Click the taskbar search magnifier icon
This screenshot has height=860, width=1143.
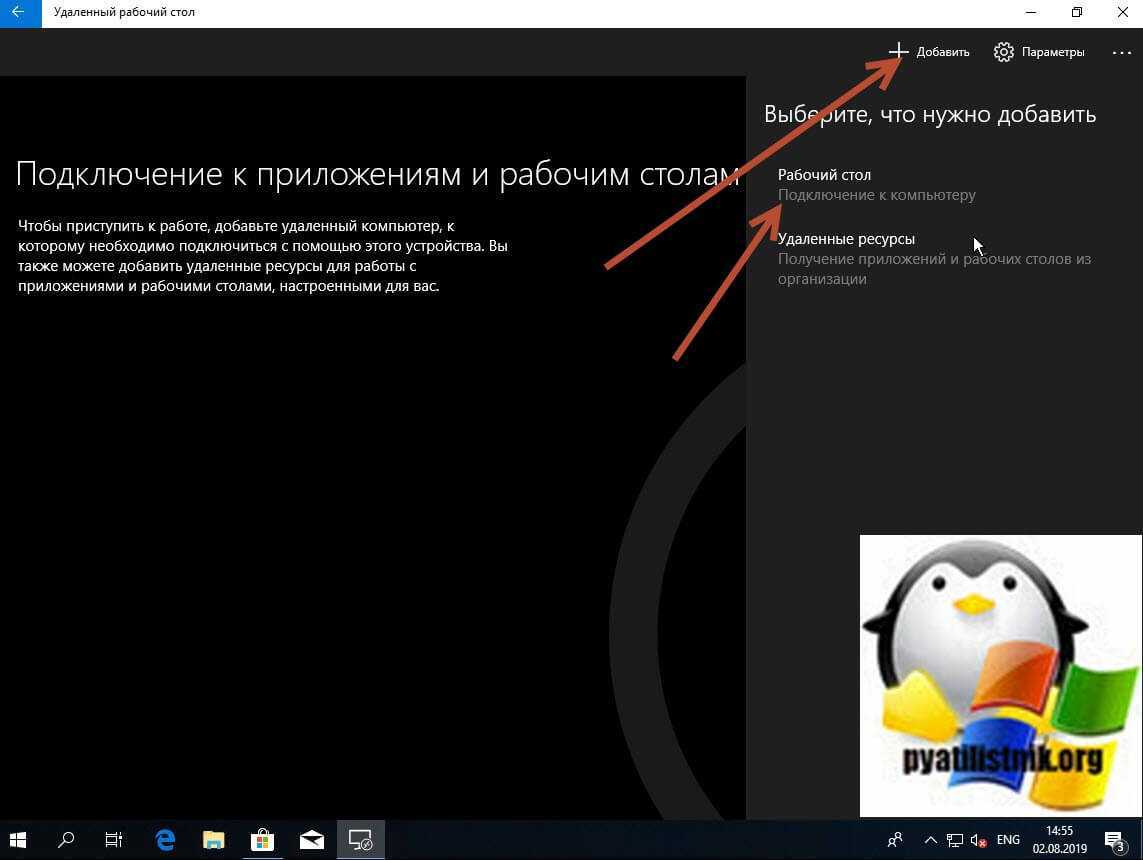click(x=66, y=840)
